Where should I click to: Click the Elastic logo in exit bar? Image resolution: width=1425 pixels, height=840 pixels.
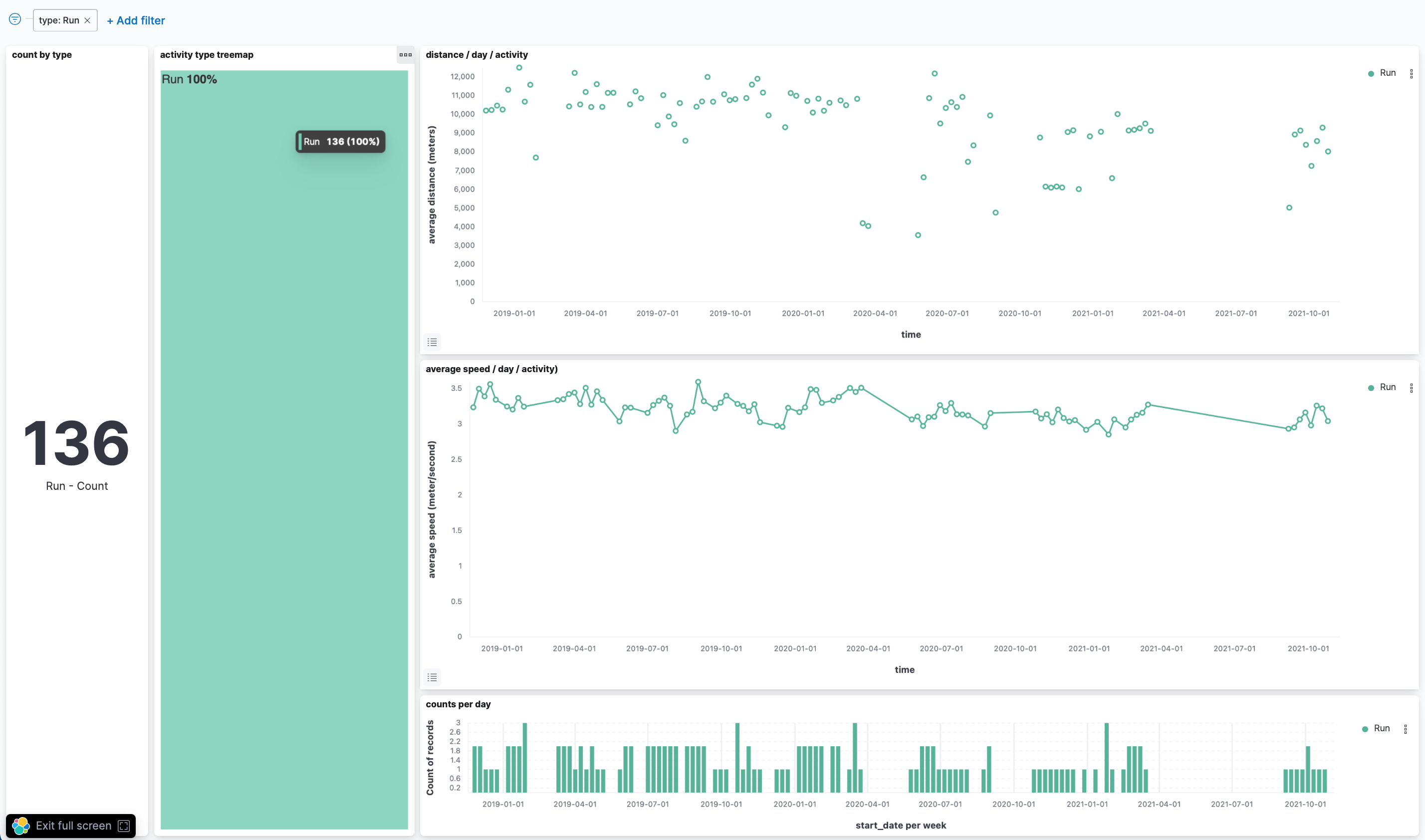(21, 825)
